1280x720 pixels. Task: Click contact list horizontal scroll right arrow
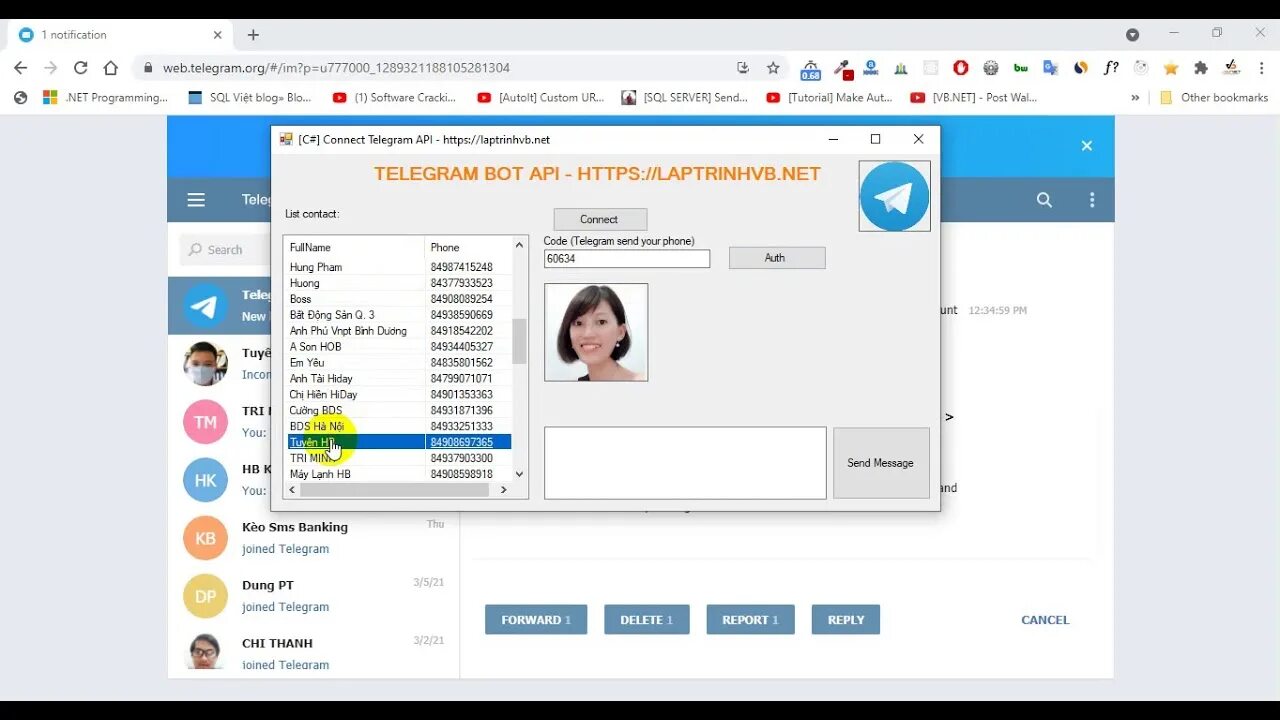[504, 490]
